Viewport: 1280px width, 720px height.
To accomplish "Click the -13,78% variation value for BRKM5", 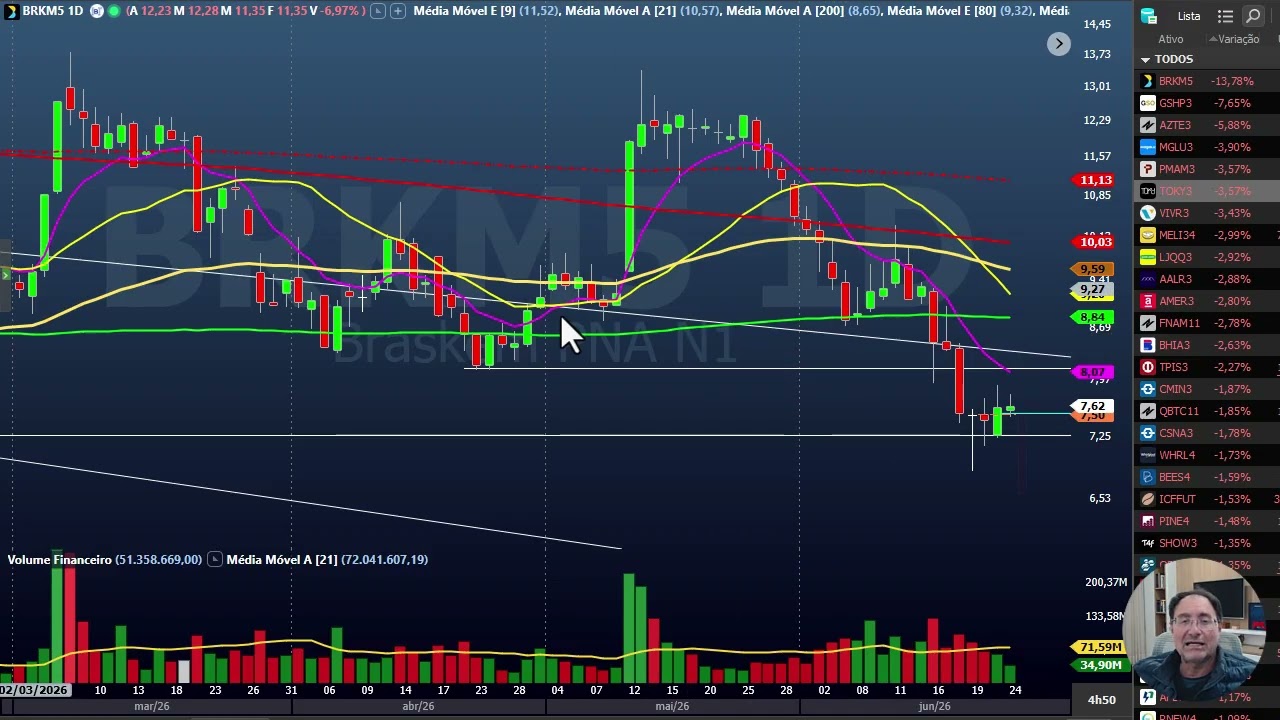I will [x=1232, y=81].
